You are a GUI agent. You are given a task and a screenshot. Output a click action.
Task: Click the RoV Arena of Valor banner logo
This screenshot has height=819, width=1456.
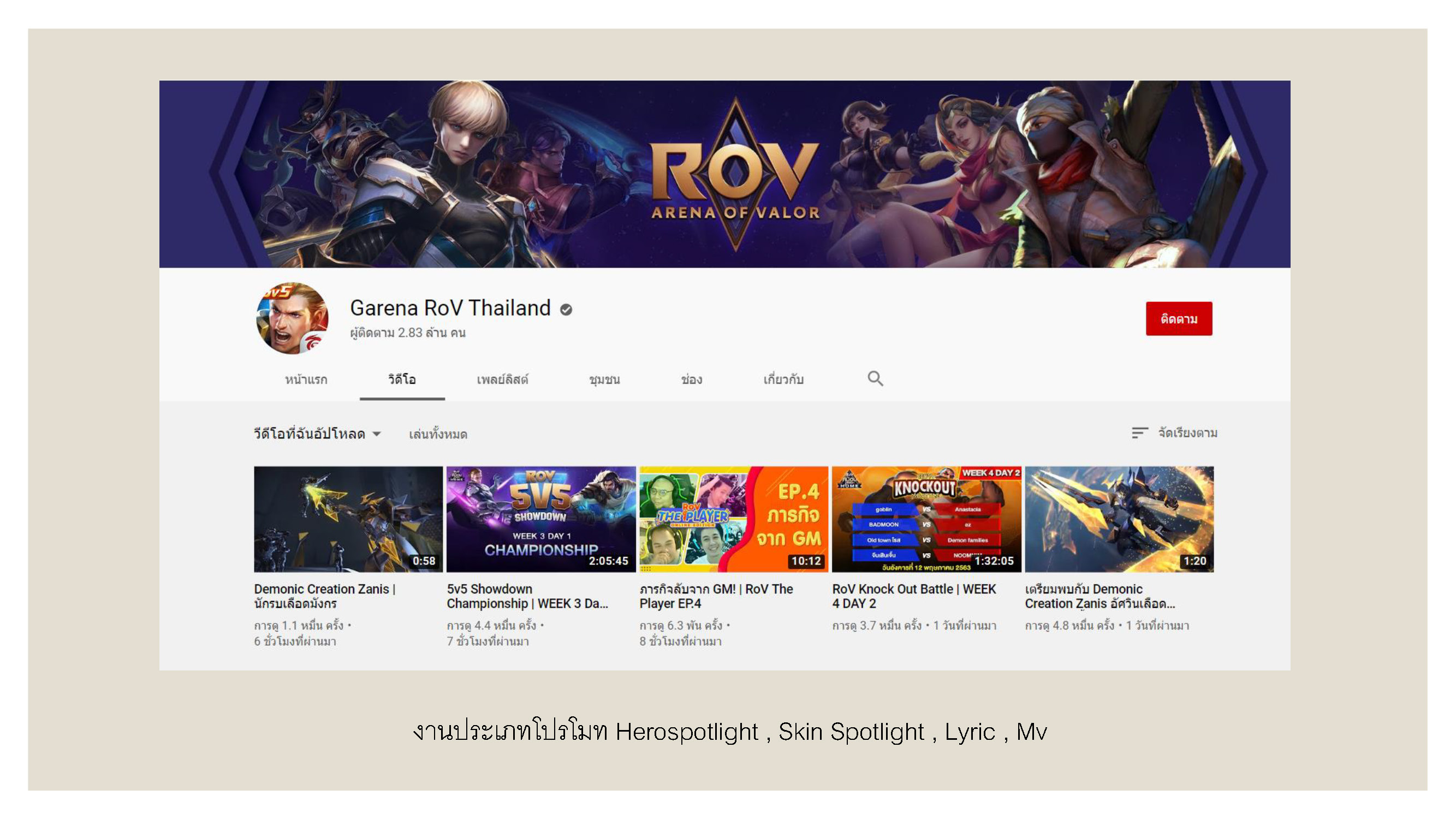[735, 175]
